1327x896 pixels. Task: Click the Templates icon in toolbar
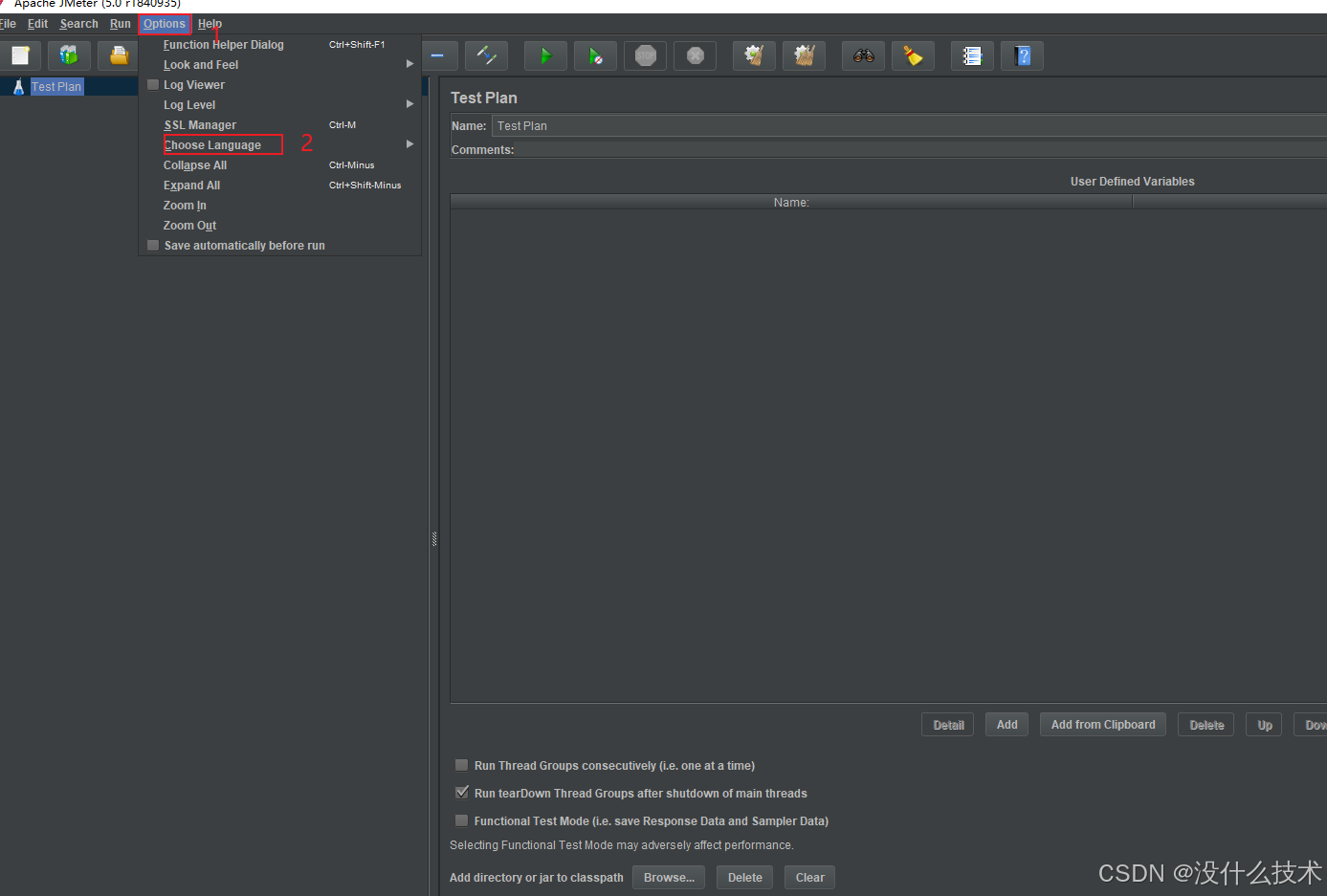pos(69,56)
